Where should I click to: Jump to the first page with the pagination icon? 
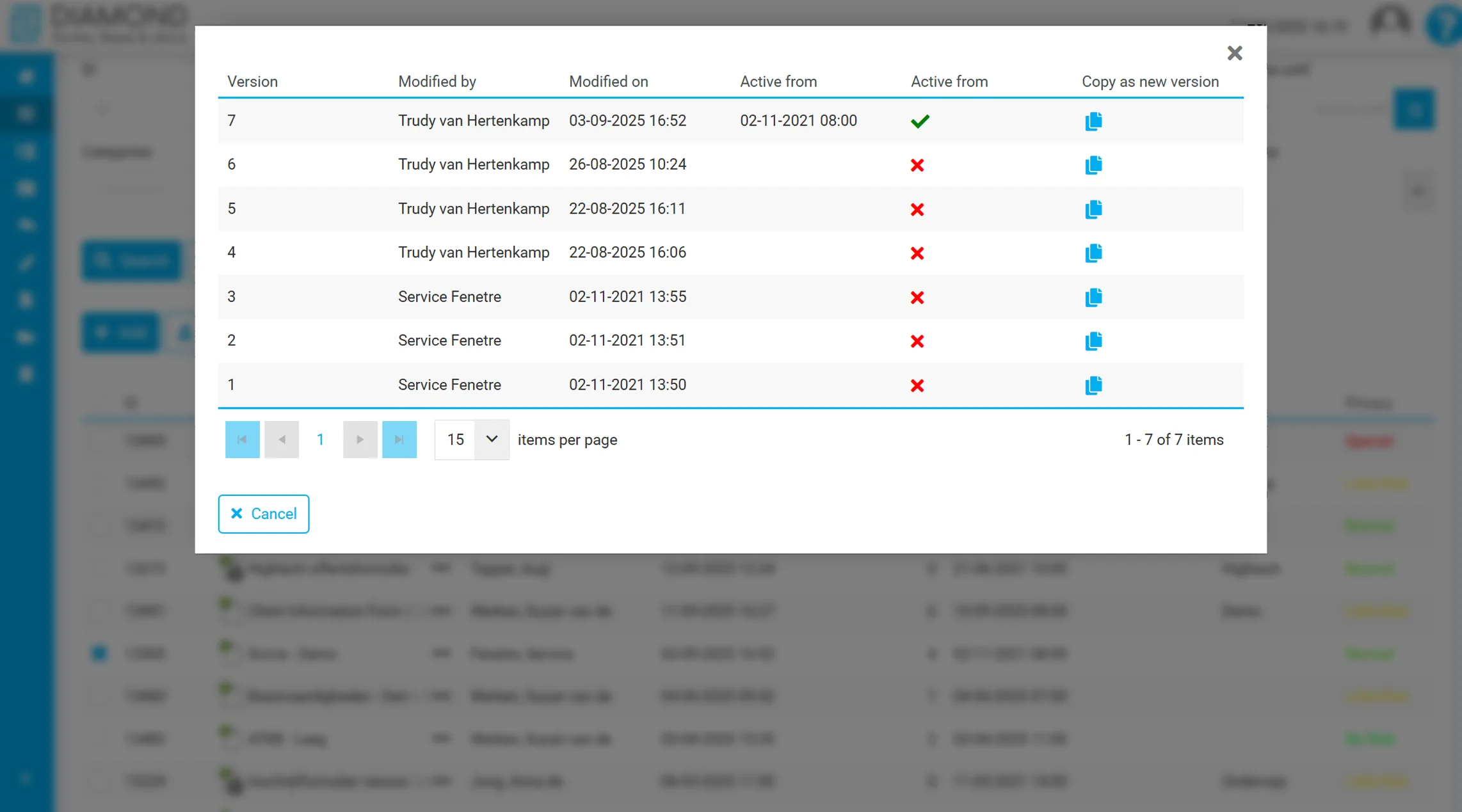(242, 440)
